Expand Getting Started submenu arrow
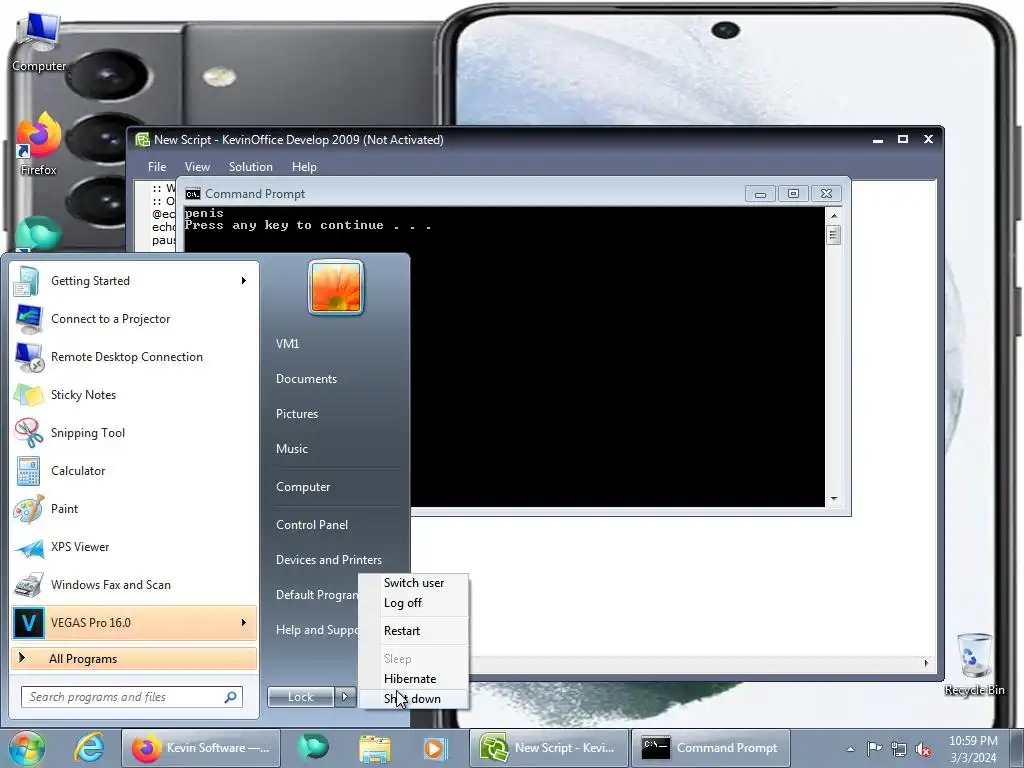1024x768 pixels. pyautogui.click(x=244, y=281)
